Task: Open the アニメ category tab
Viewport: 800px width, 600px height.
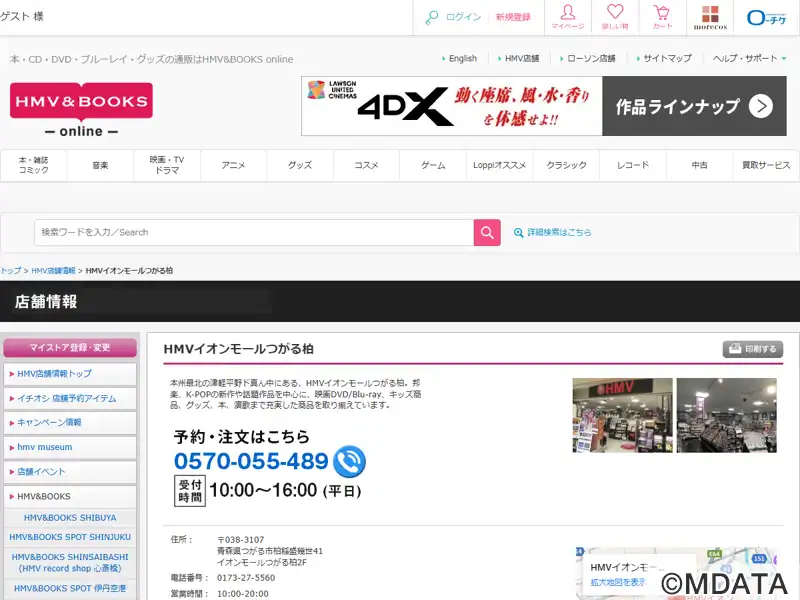Action: click(x=233, y=165)
